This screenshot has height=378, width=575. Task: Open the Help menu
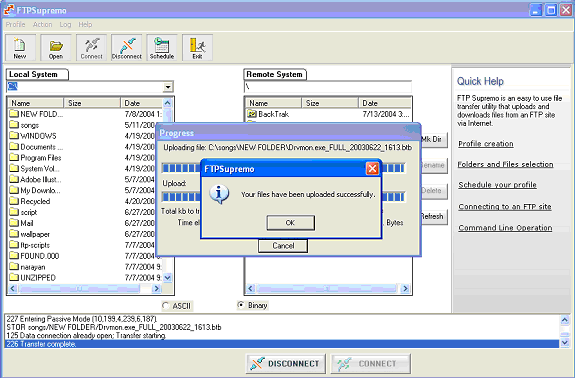coord(85,25)
